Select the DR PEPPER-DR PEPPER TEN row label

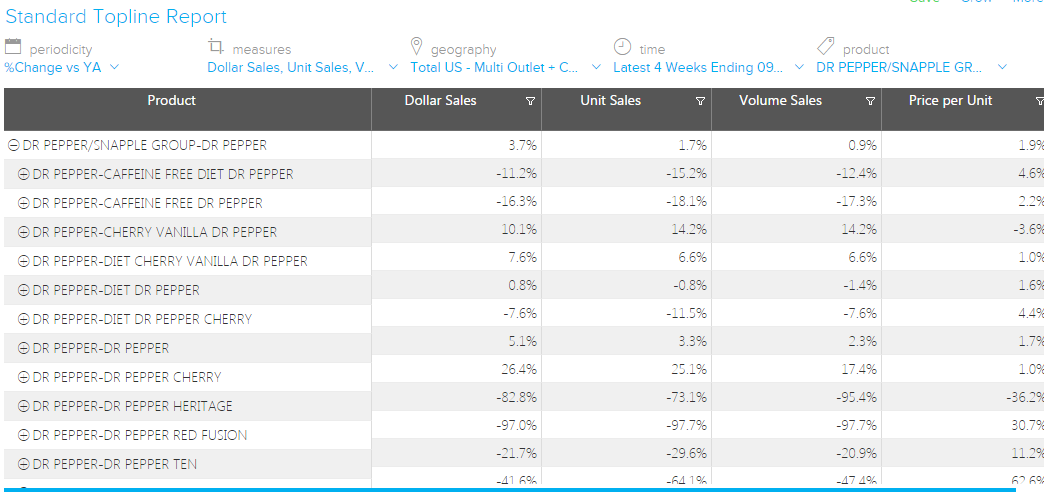click(x=114, y=464)
